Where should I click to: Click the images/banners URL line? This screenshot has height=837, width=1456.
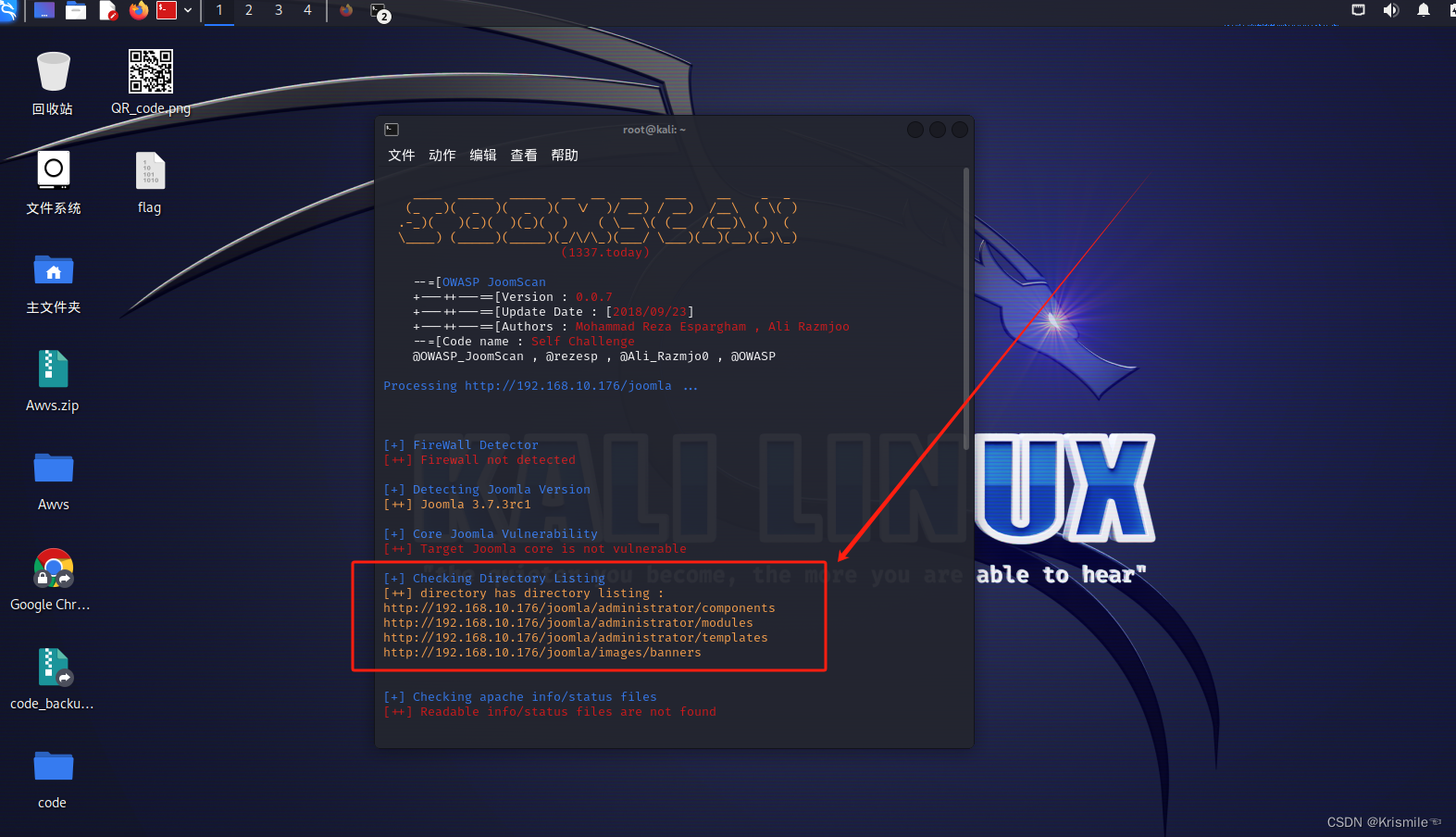pyautogui.click(x=542, y=653)
